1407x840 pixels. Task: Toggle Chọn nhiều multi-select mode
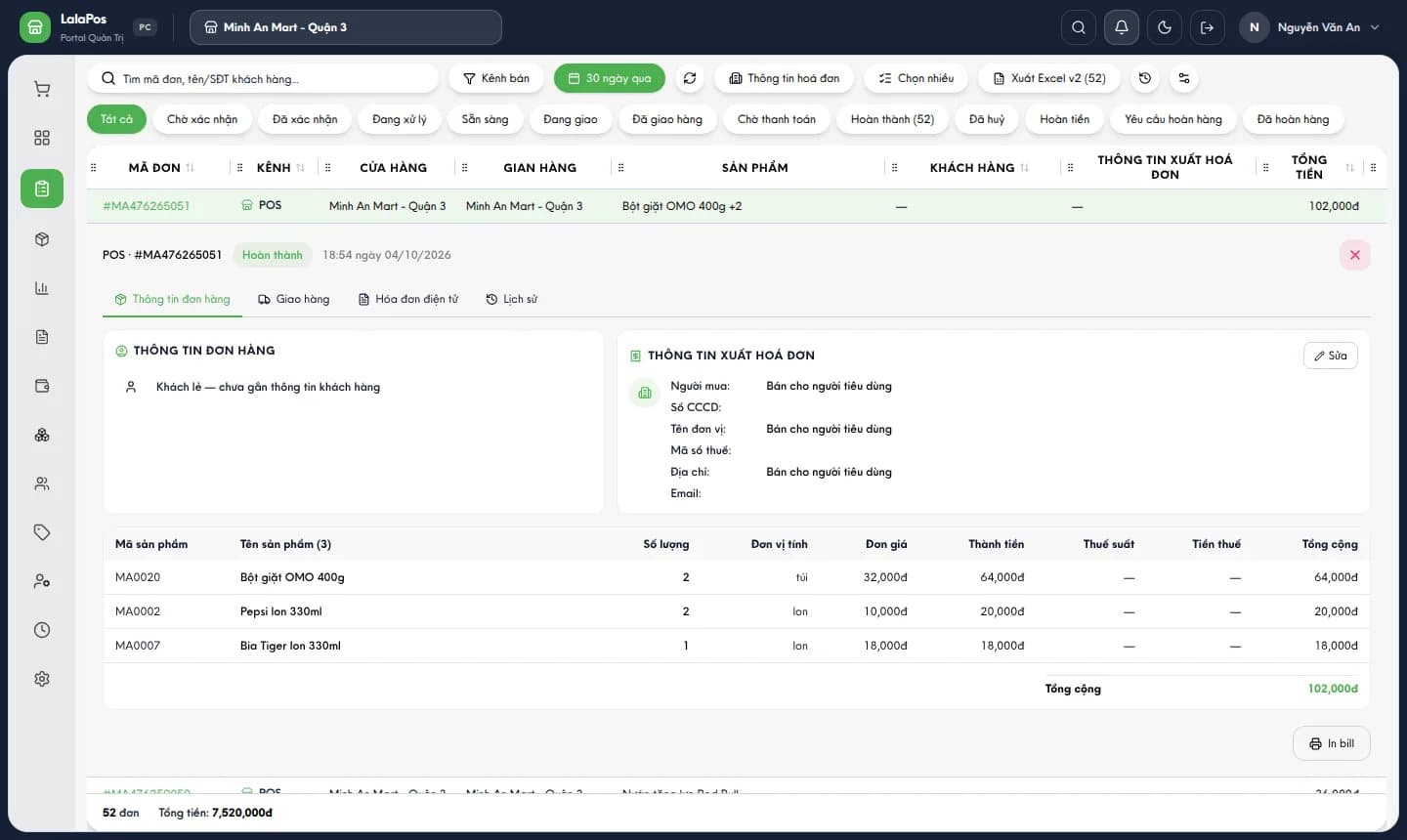(917, 78)
